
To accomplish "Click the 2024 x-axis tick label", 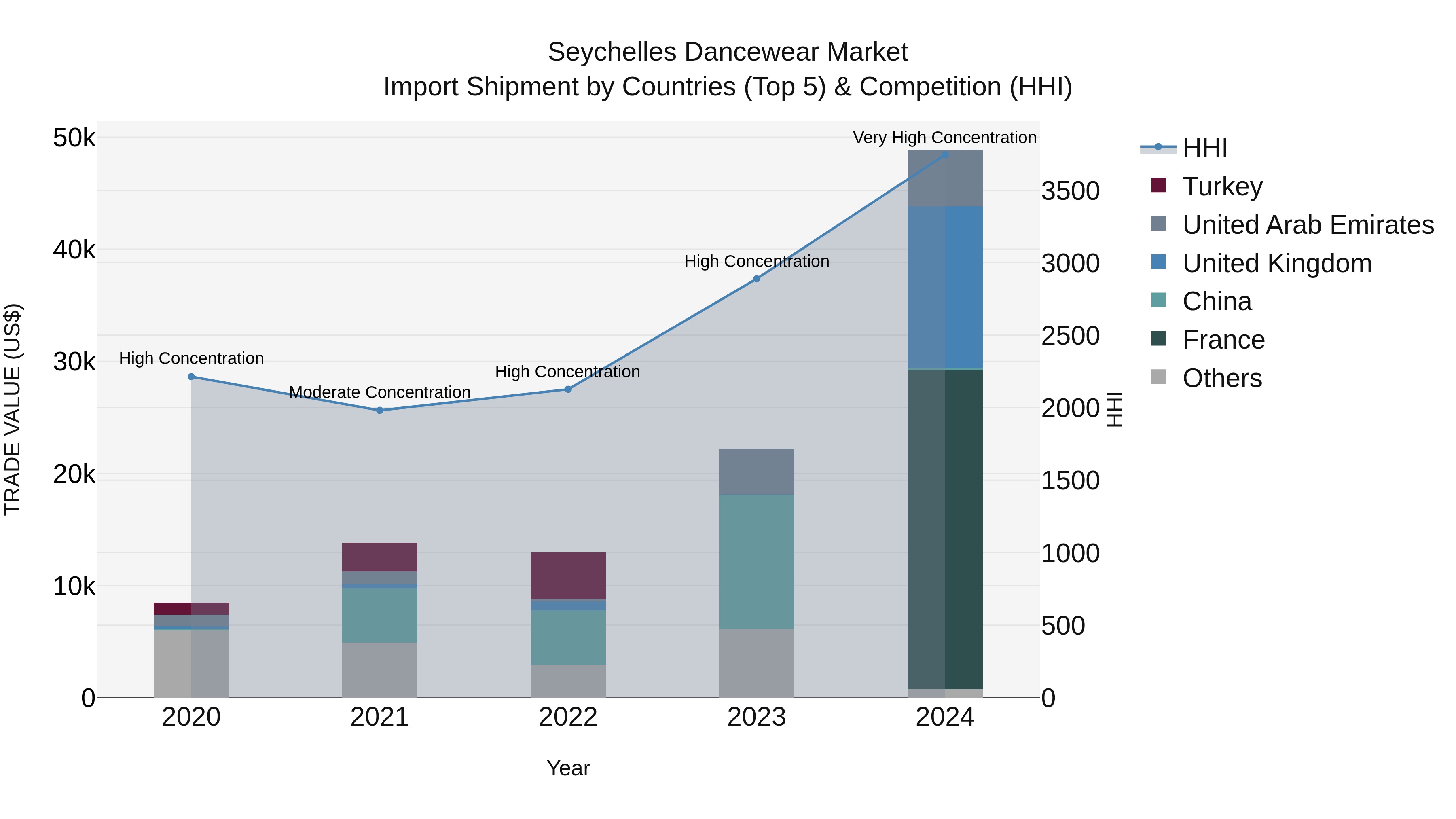I will [x=945, y=717].
